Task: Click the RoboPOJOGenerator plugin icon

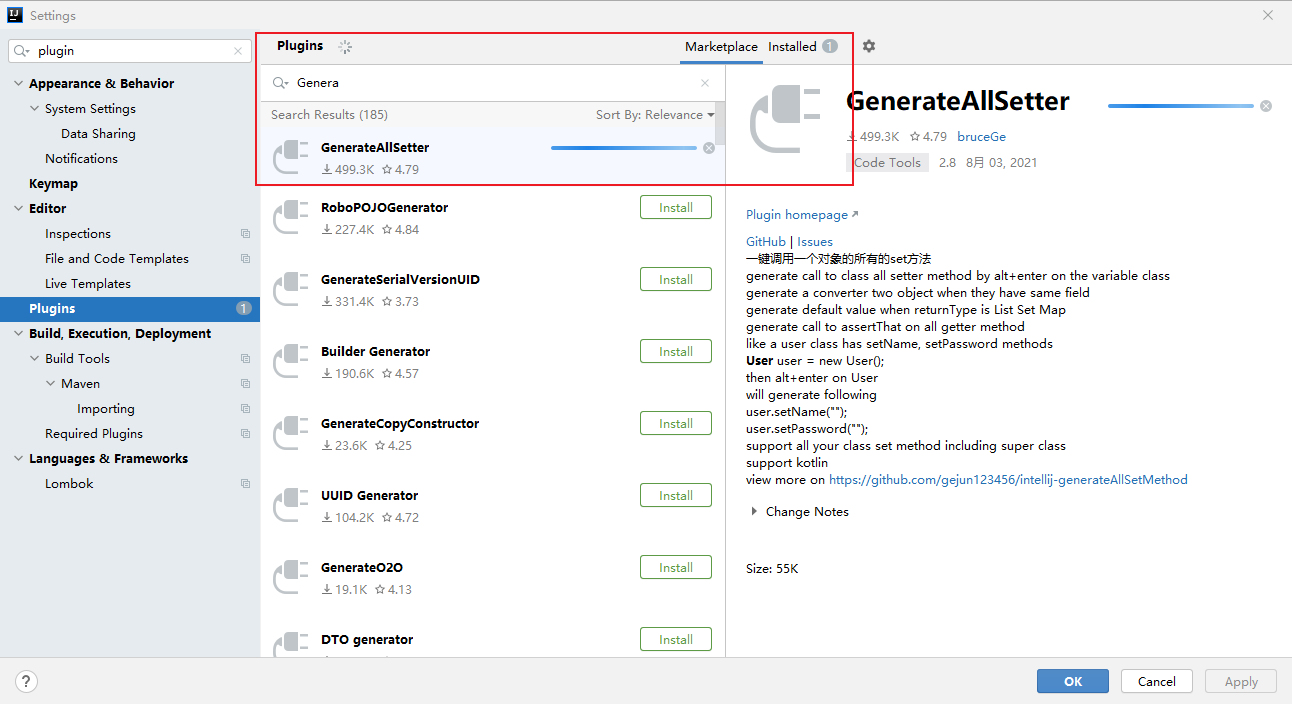Action: (x=291, y=215)
